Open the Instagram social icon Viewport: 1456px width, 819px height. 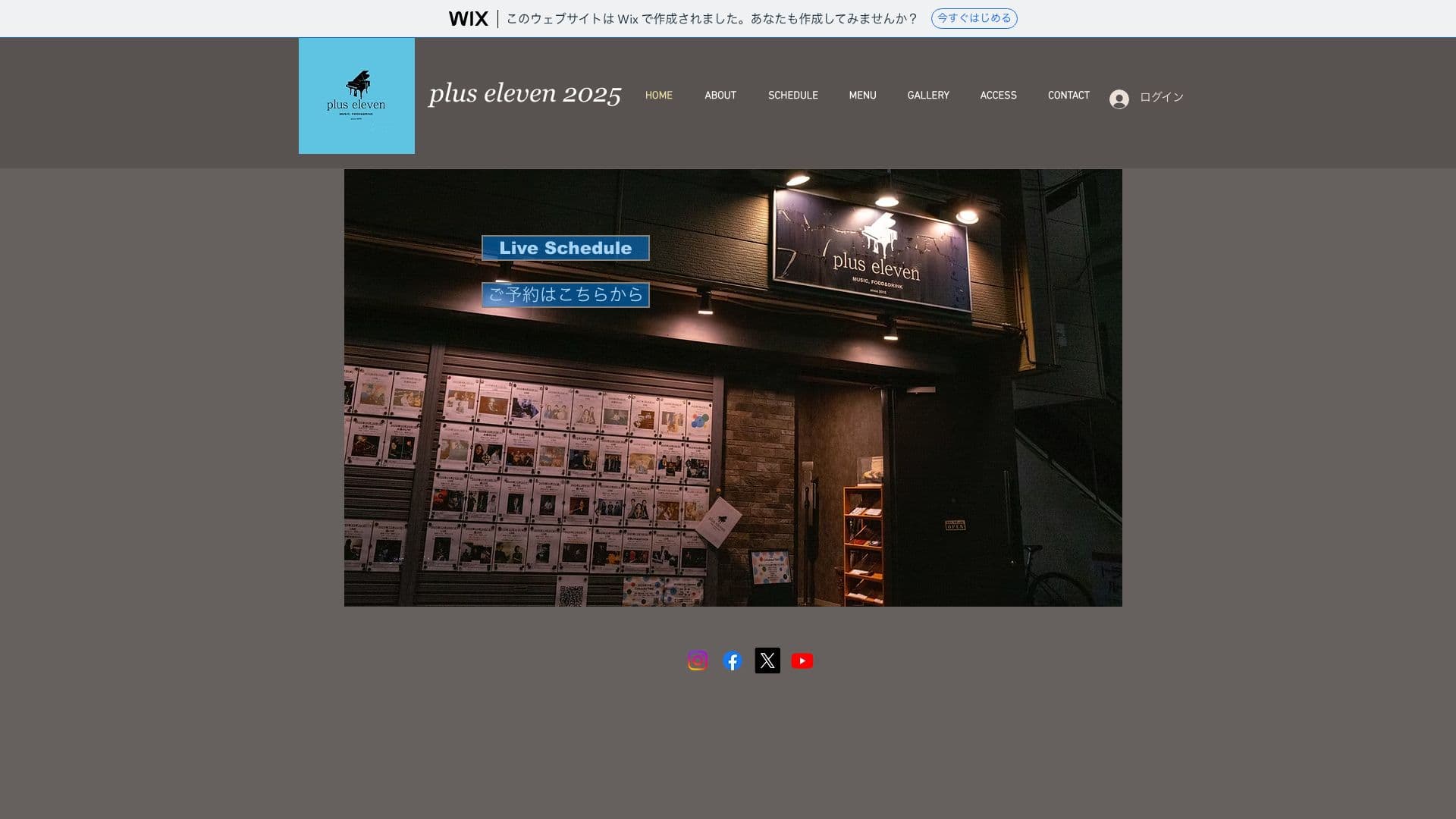coord(698,661)
